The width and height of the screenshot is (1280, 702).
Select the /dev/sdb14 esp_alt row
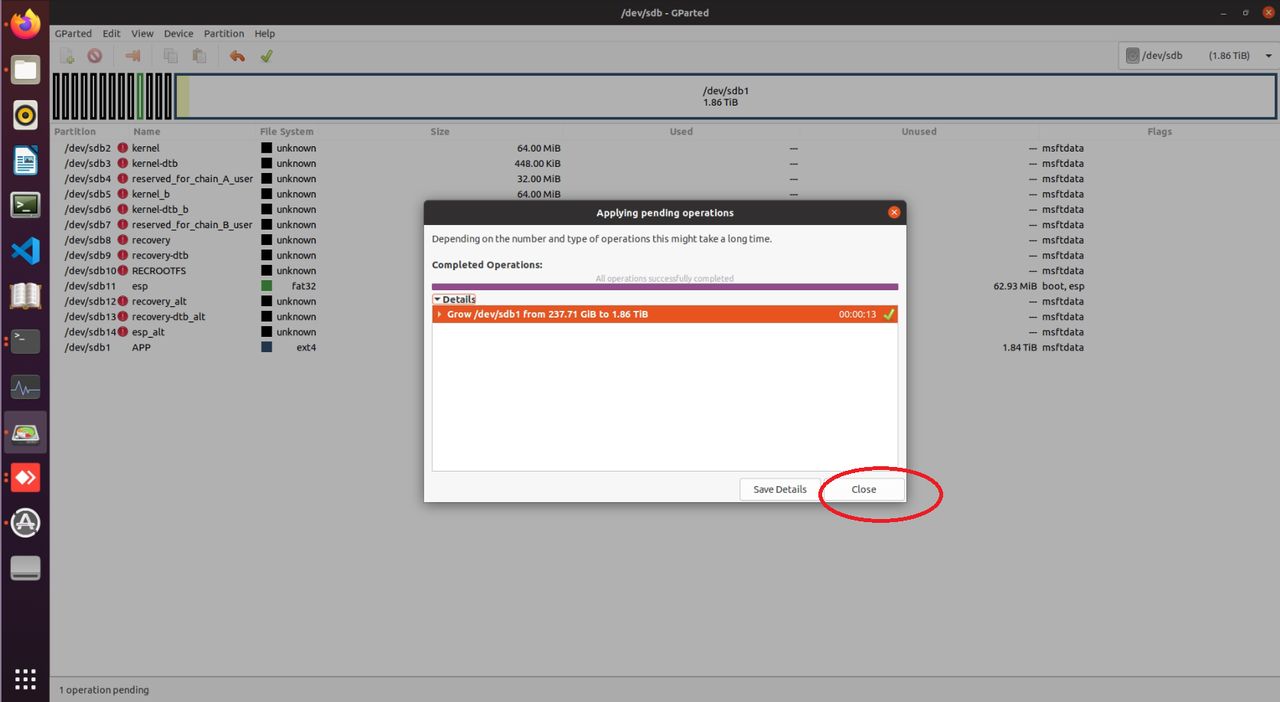click(x=665, y=332)
